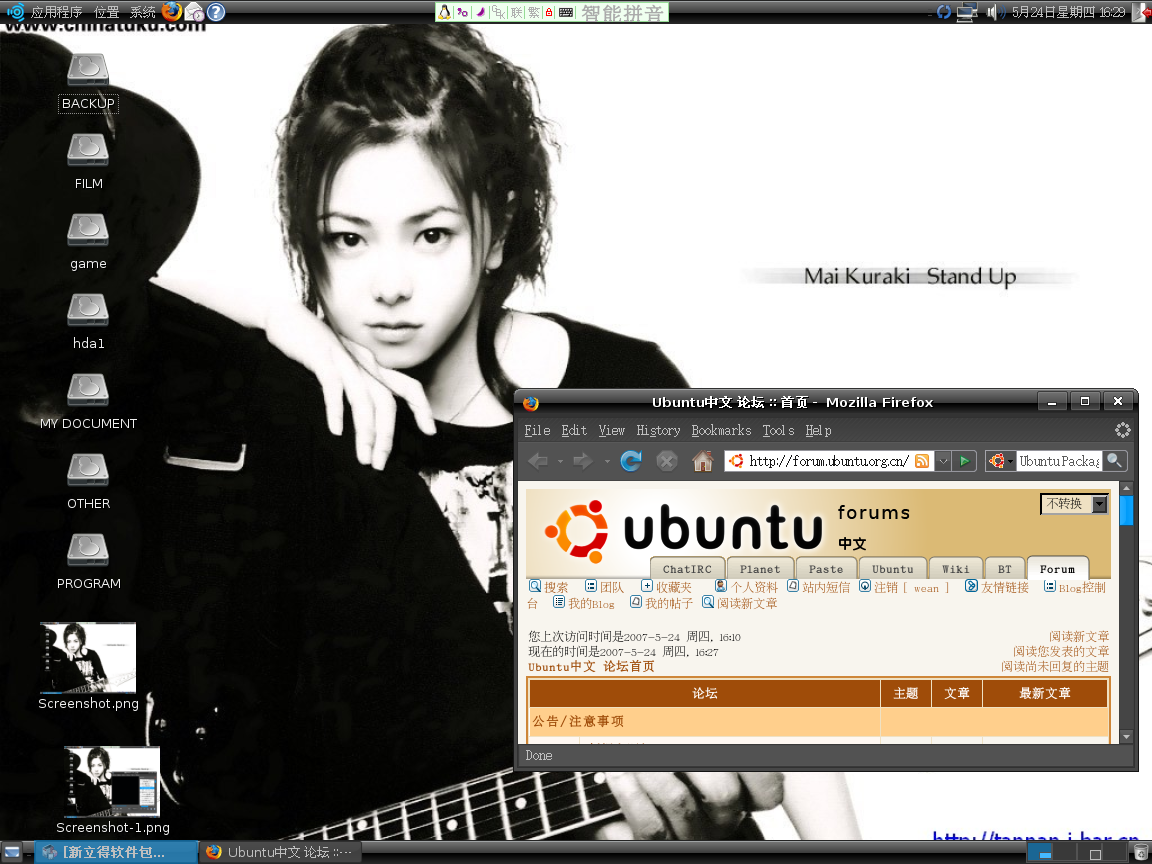Switch to the Planet tab
The image size is (1152, 864).
coord(760,569)
